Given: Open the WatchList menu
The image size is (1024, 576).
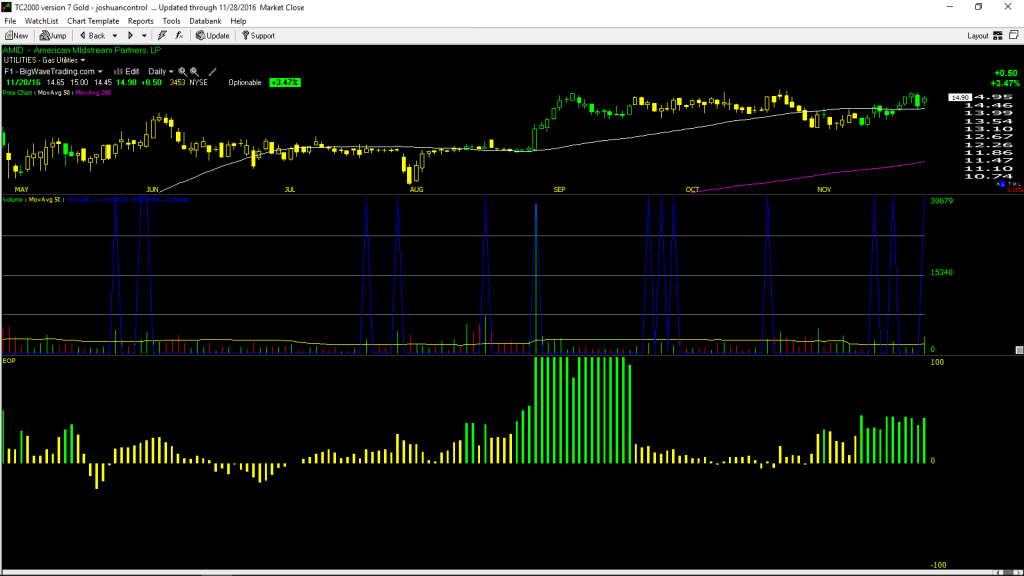Looking at the screenshot, I should pos(41,21).
